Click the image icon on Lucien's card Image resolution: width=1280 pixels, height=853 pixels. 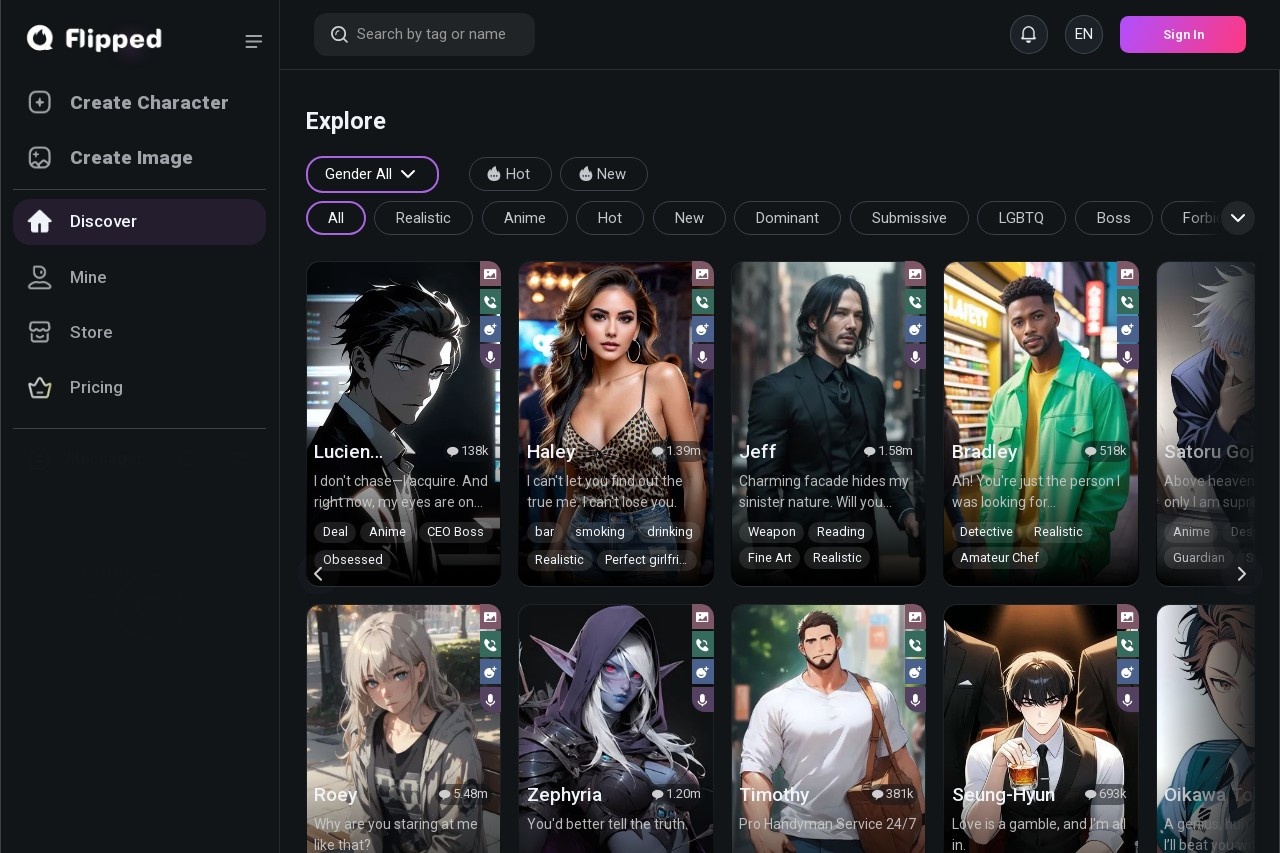coord(490,274)
